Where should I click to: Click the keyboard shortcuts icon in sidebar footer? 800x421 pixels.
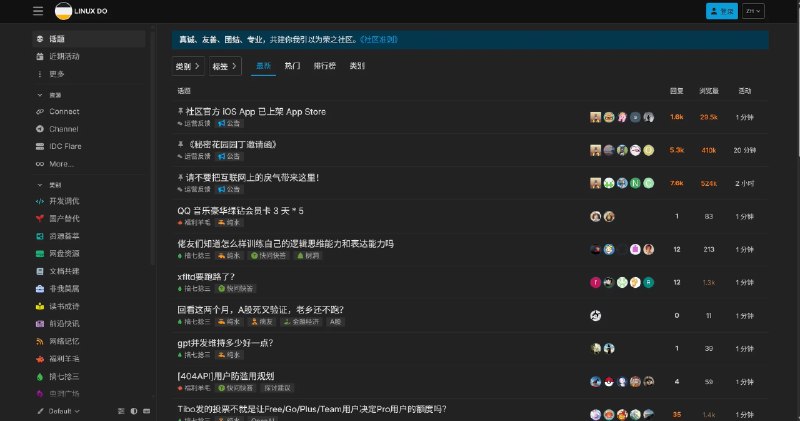pos(147,411)
